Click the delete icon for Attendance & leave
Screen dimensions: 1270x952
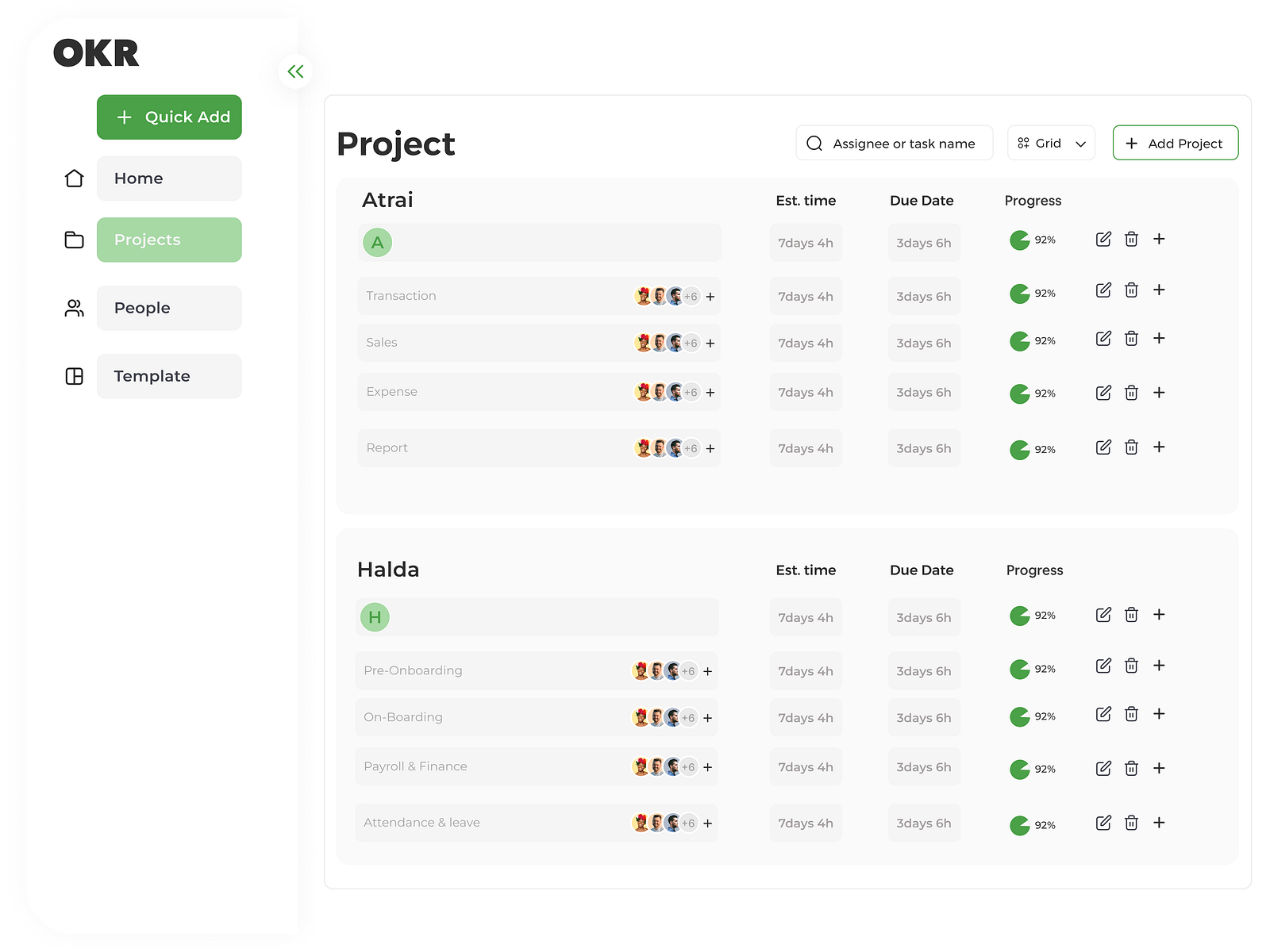pyautogui.click(x=1130, y=823)
